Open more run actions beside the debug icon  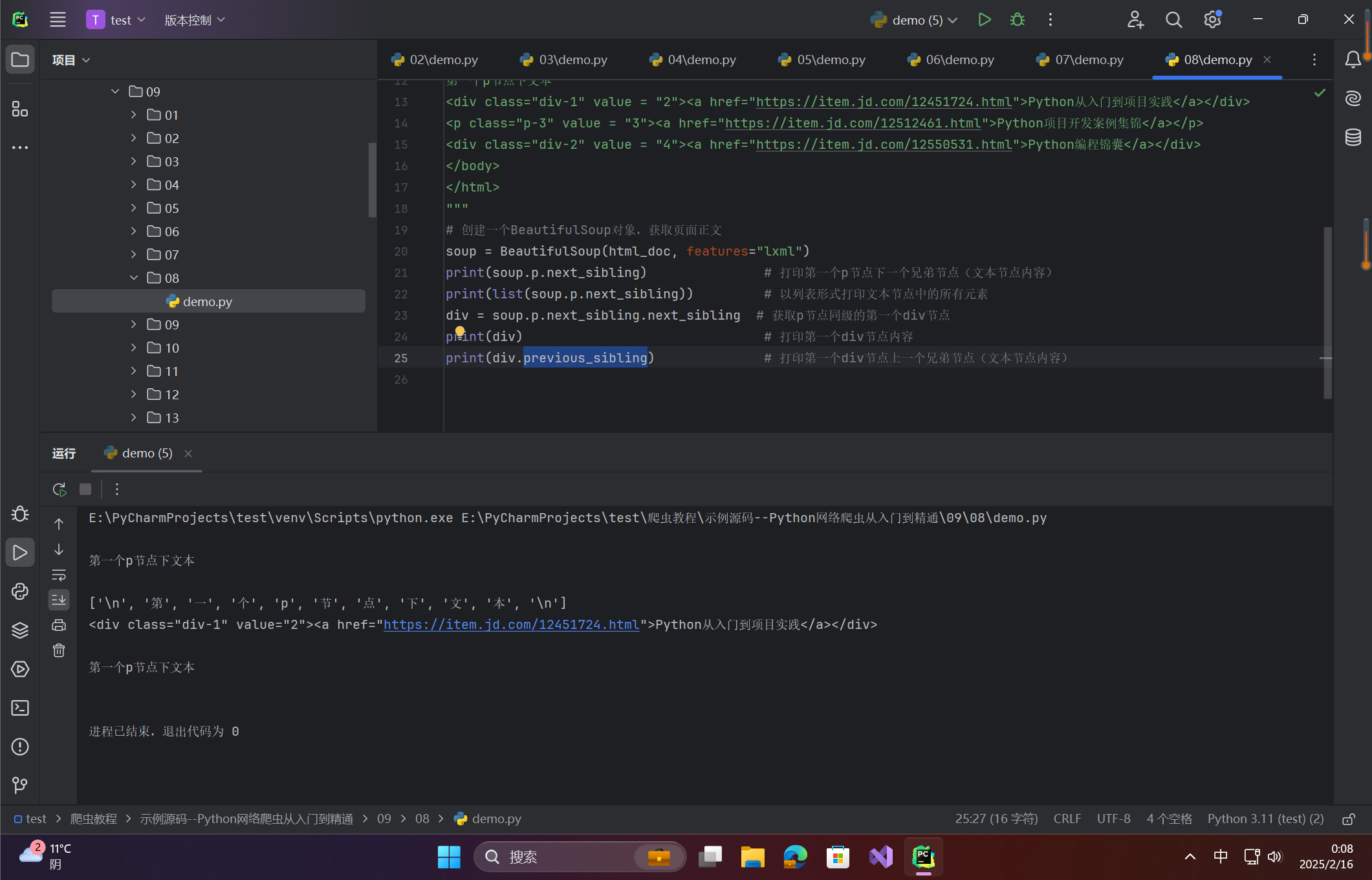pyautogui.click(x=1051, y=19)
